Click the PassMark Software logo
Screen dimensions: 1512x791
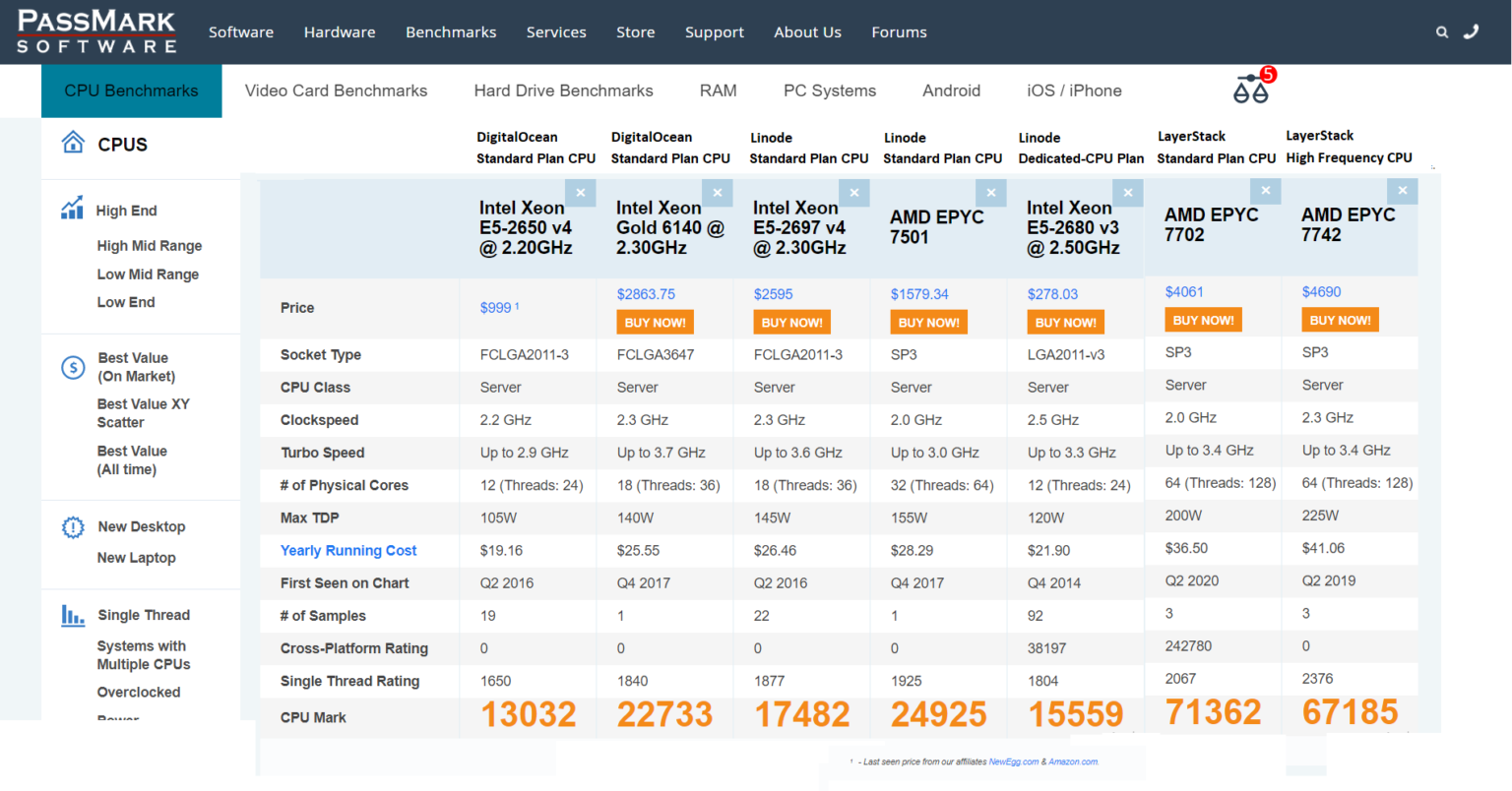tap(95, 31)
